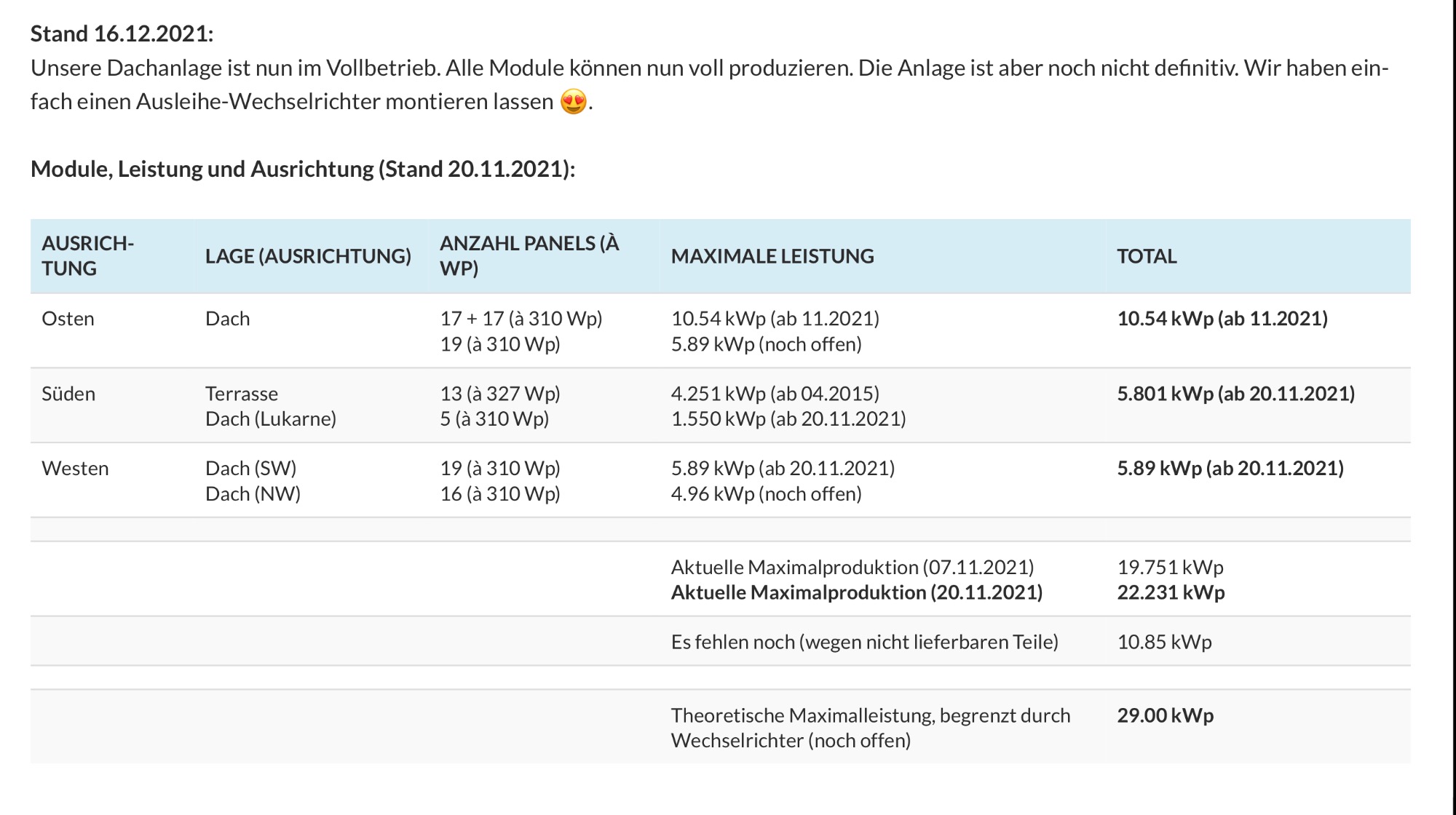The width and height of the screenshot is (1456, 815).
Task: Click 'Es fehlen noch (wegen nicht lieferbaren Teile)'
Action: pyautogui.click(x=864, y=642)
